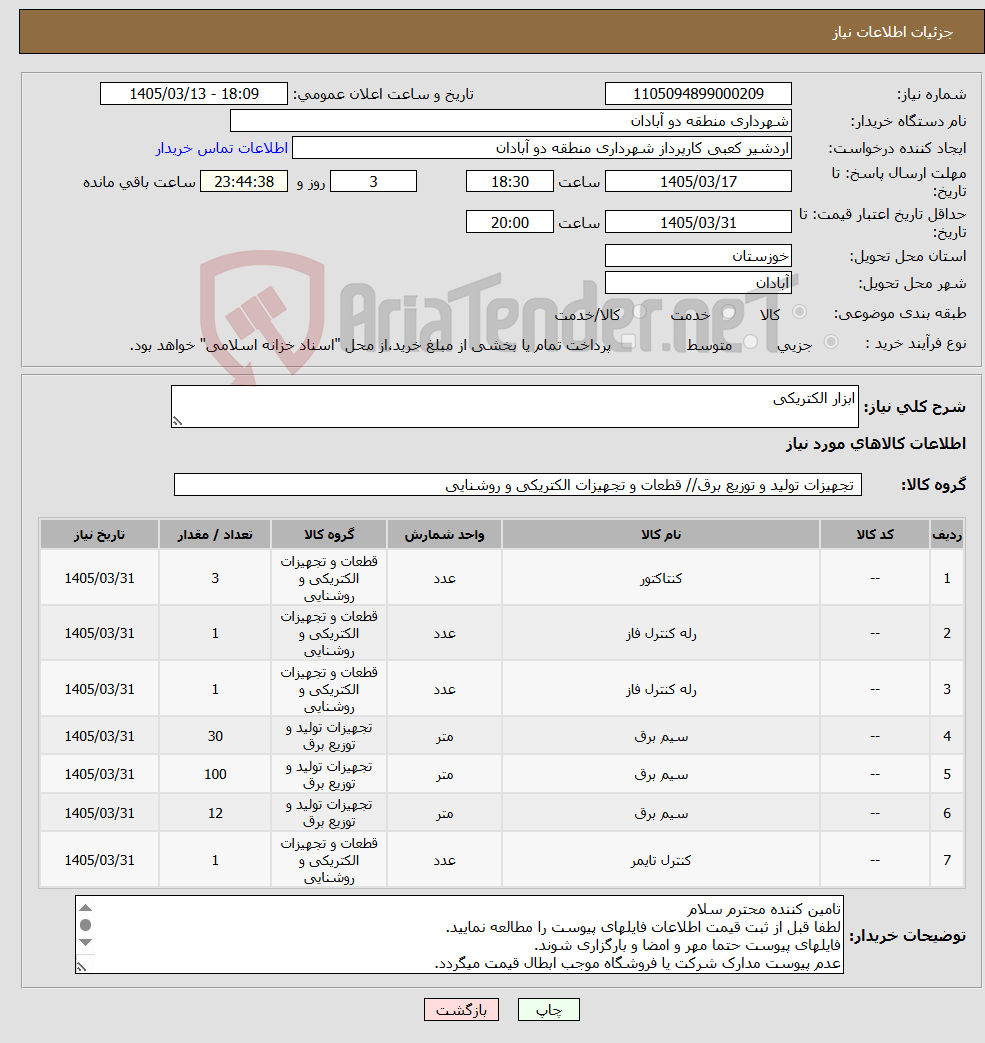985x1043 pixels.
Task: Click the scroll up arrow in buyer notes
Action: coord(85,908)
